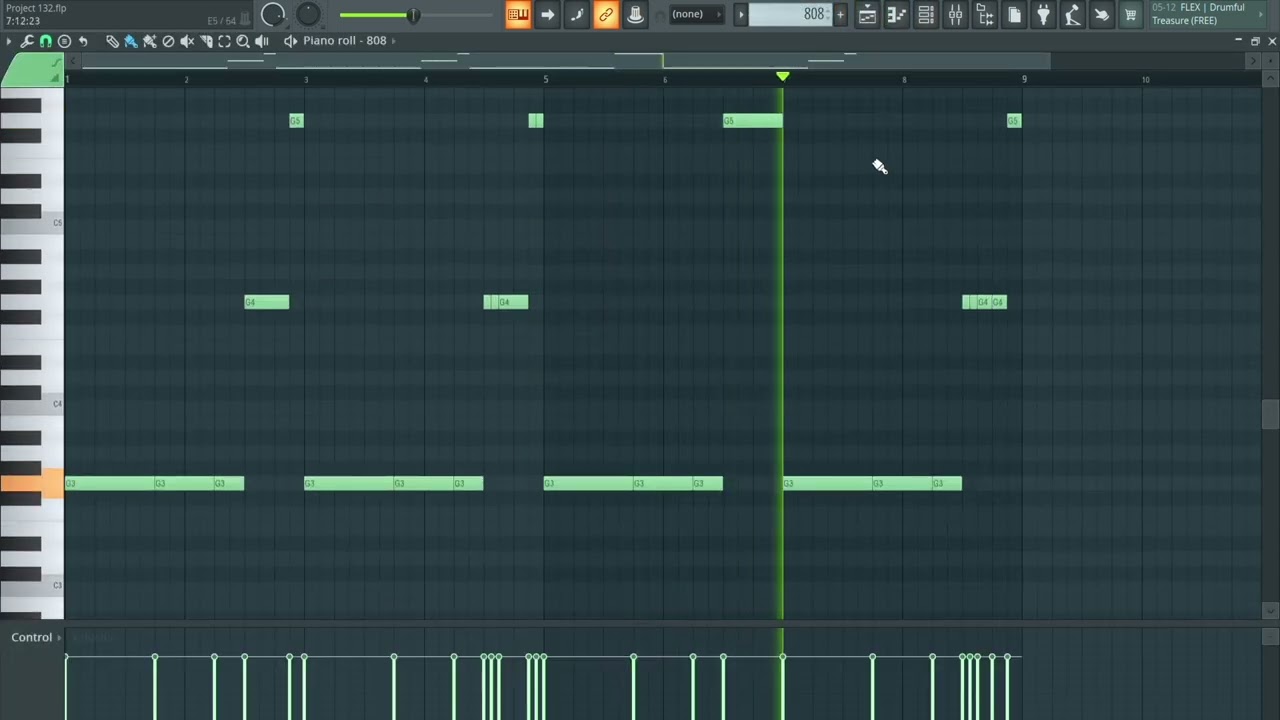Click the arrow left of pattern 808
The width and height of the screenshot is (1280, 720).
coord(741,14)
